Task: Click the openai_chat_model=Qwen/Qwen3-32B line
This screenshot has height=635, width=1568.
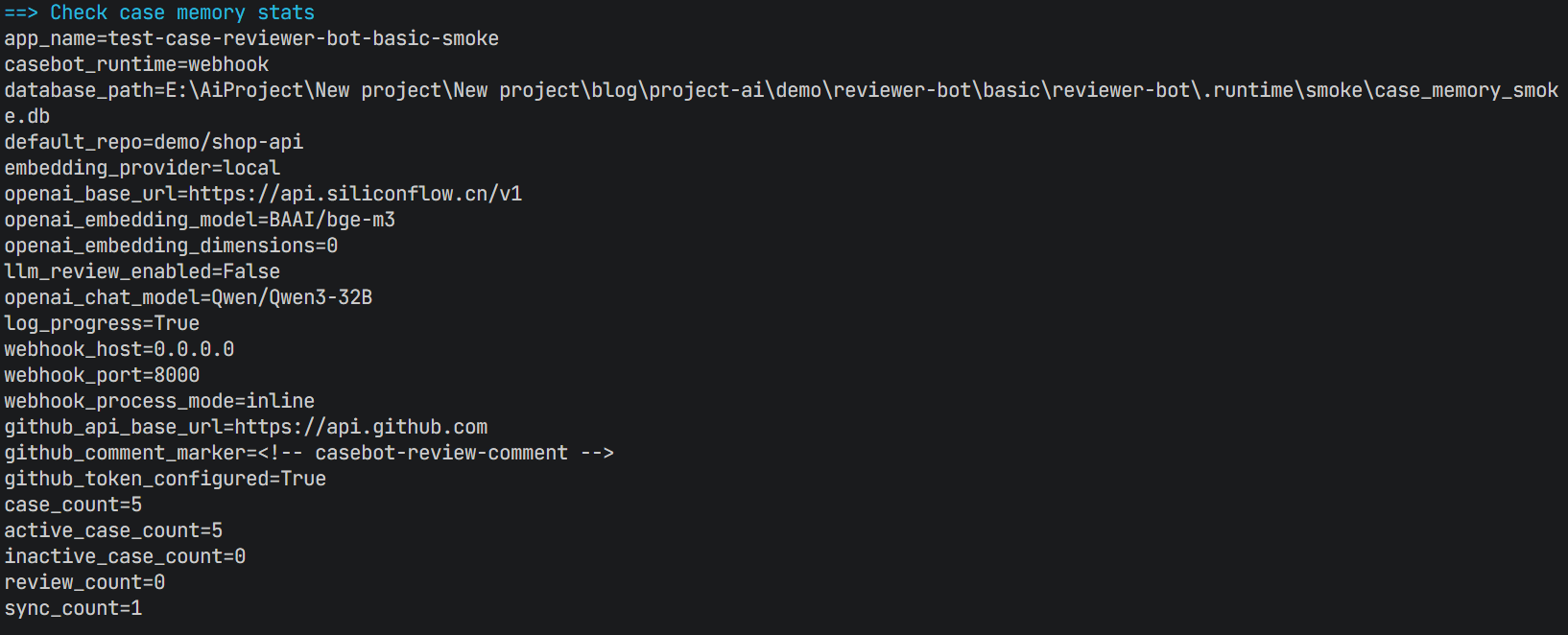Action: [x=188, y=297]
